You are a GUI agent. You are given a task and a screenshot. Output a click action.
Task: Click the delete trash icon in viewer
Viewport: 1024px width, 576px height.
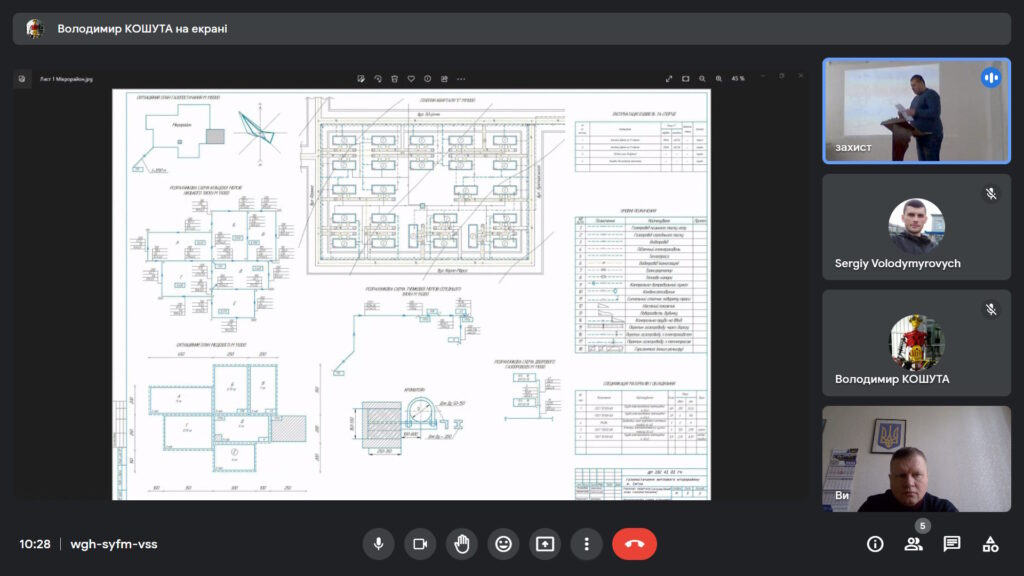tap(394, 78)
